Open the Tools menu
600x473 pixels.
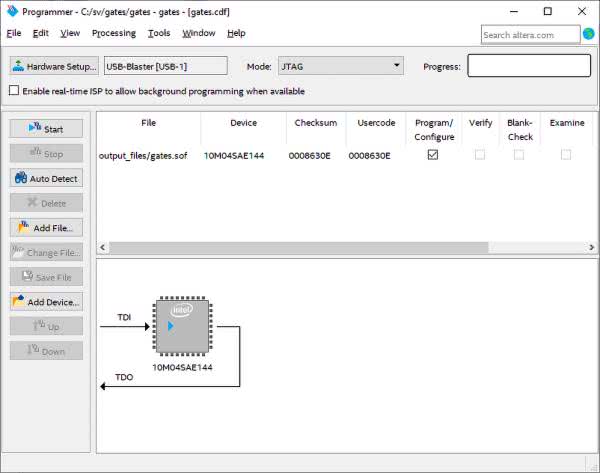pyautogui.click(x=159, y=33)
